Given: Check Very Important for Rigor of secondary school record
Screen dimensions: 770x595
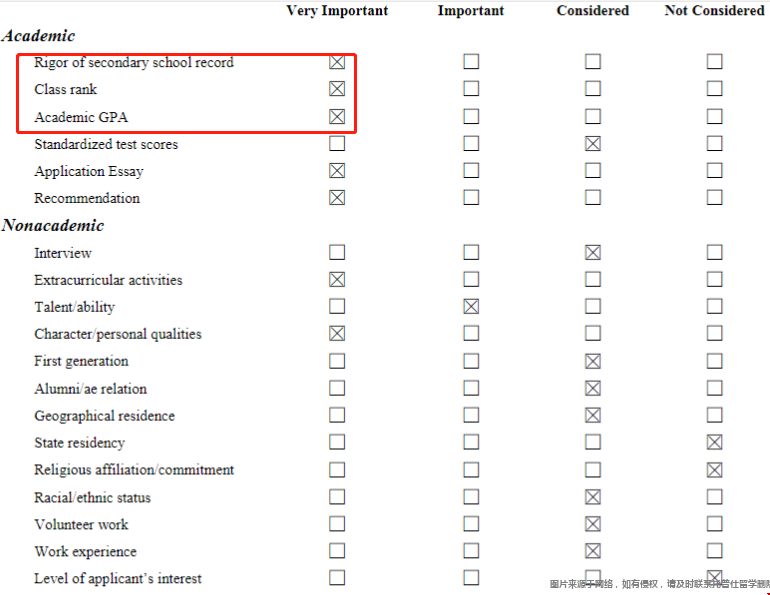Looking at the screenshot, I should [337, 62].
